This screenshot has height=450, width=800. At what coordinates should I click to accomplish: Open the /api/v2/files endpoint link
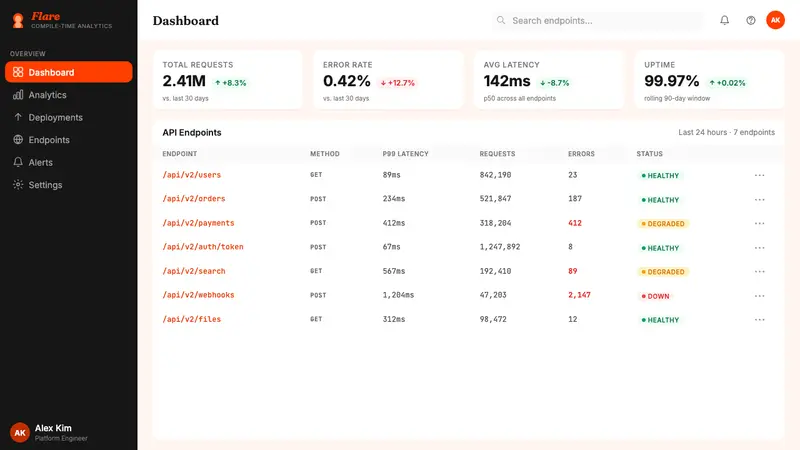(x=192, y=319)
